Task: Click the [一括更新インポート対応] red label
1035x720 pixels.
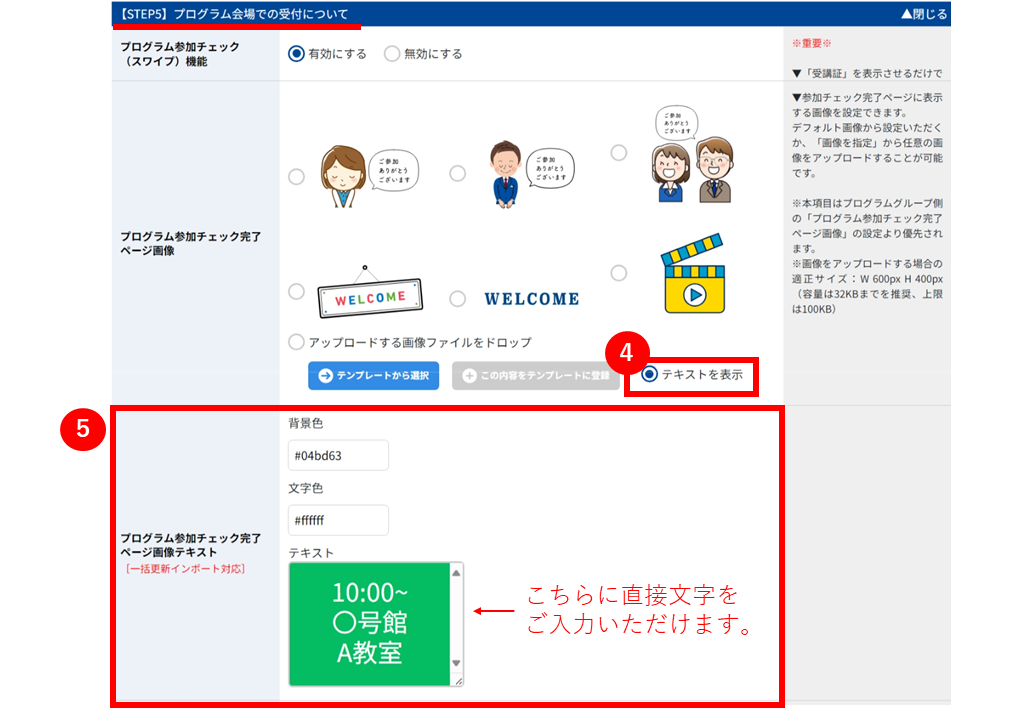Action: (185, 569)
